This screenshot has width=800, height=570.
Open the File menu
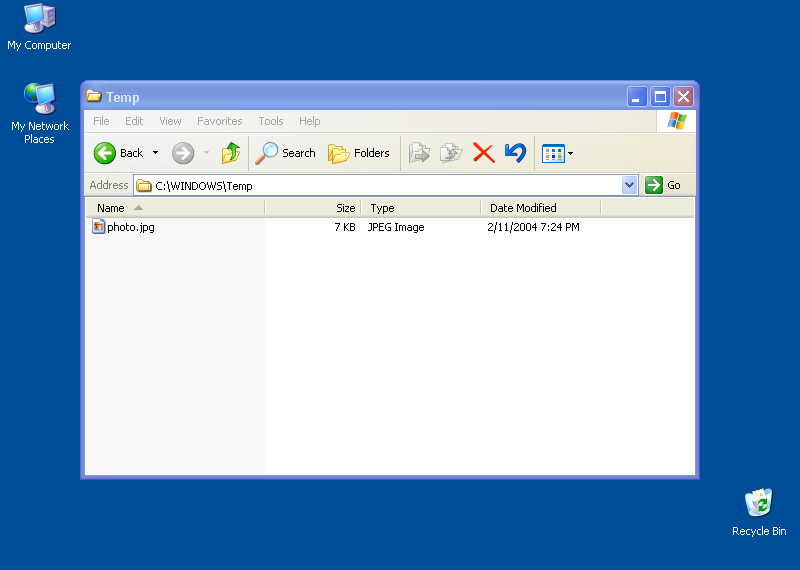(x=101, y=121)
